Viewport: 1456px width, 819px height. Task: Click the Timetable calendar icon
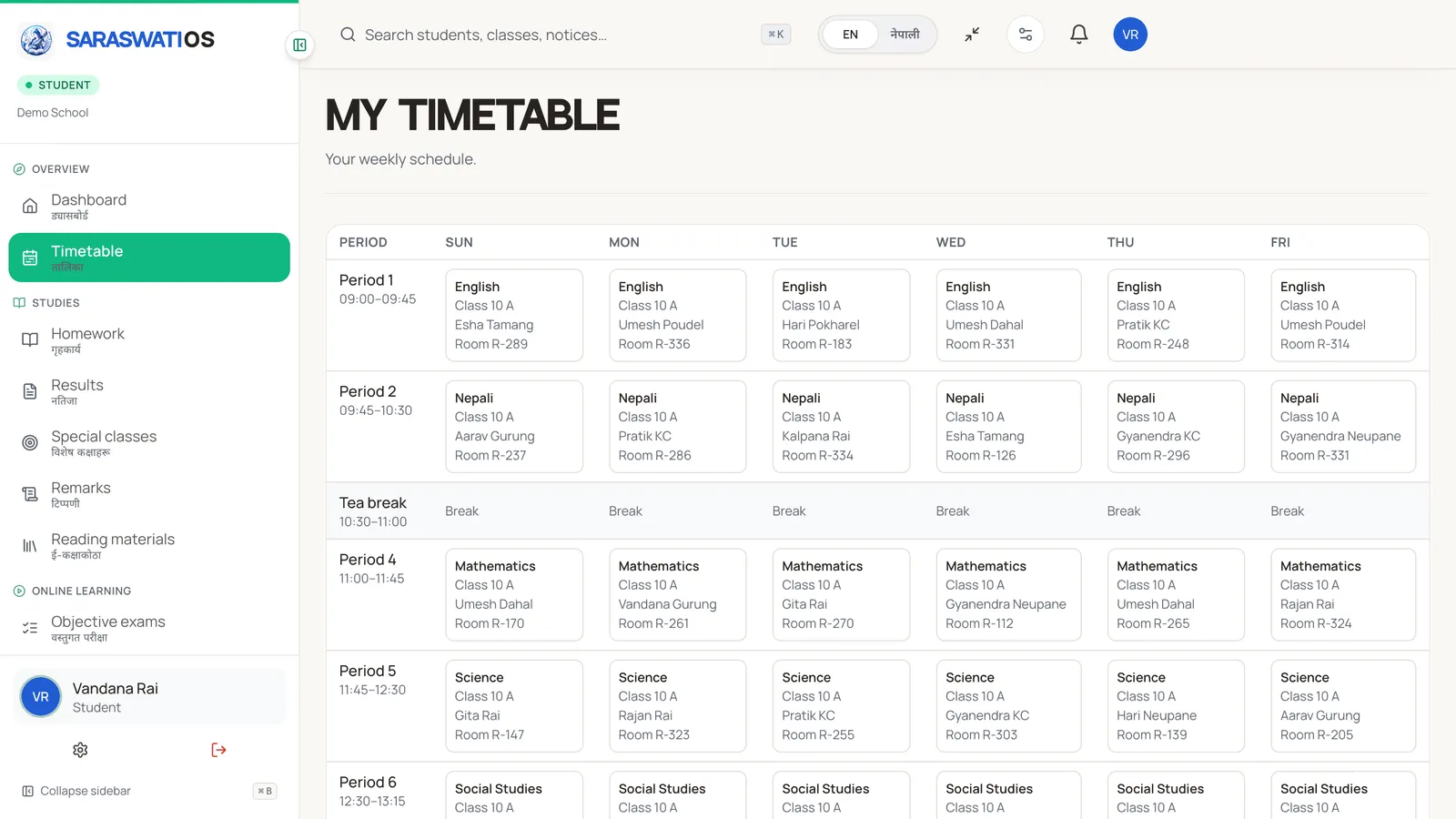point(30,258)
